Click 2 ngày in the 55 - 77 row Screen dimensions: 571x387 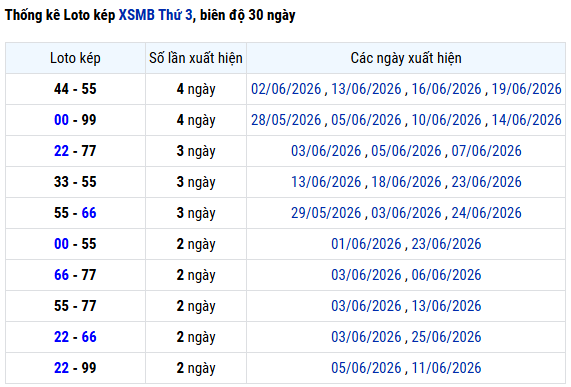coord(196,306)
